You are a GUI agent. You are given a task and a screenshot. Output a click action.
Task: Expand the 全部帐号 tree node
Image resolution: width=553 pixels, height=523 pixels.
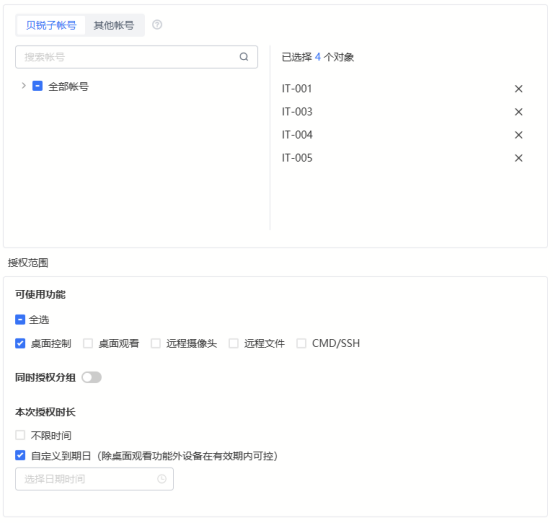point(23,86)
